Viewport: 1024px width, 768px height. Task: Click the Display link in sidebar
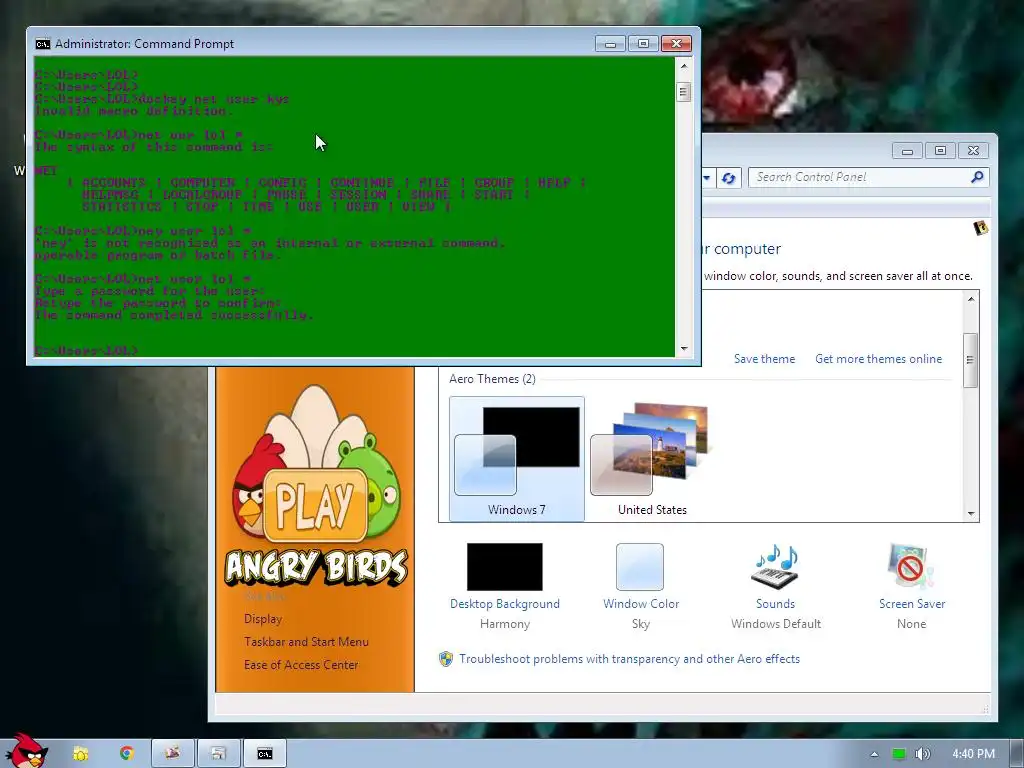[263, 618]
